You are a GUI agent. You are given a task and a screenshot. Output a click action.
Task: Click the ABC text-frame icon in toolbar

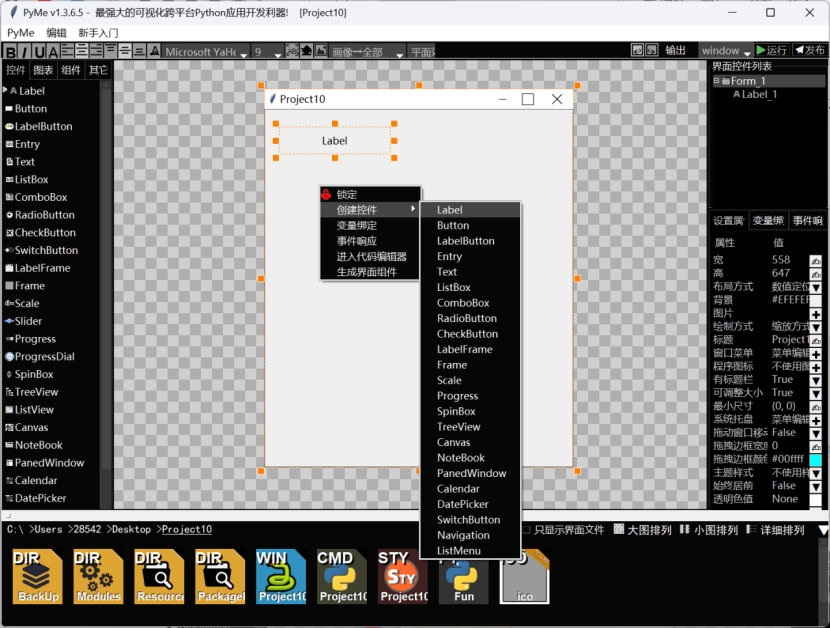coord(292,51)
